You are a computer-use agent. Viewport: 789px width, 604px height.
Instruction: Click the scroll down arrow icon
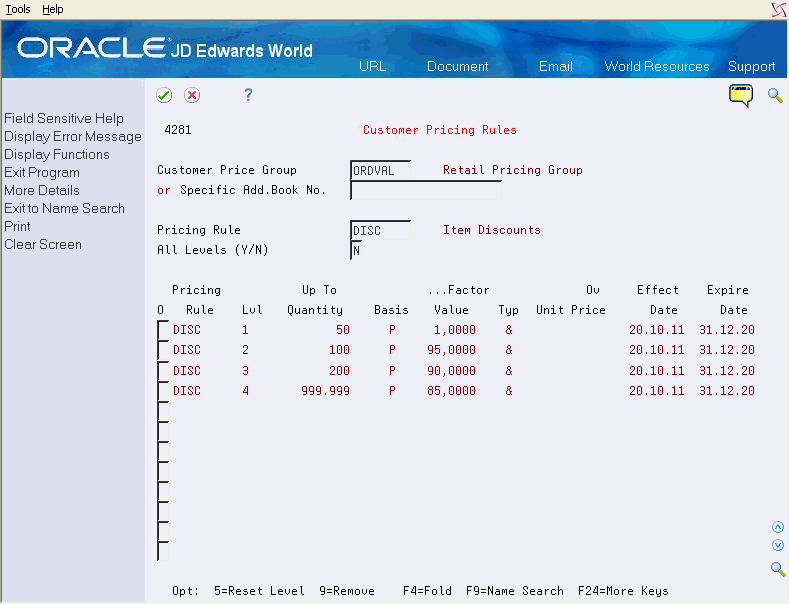pyautogui.click(x=778, y=545)
